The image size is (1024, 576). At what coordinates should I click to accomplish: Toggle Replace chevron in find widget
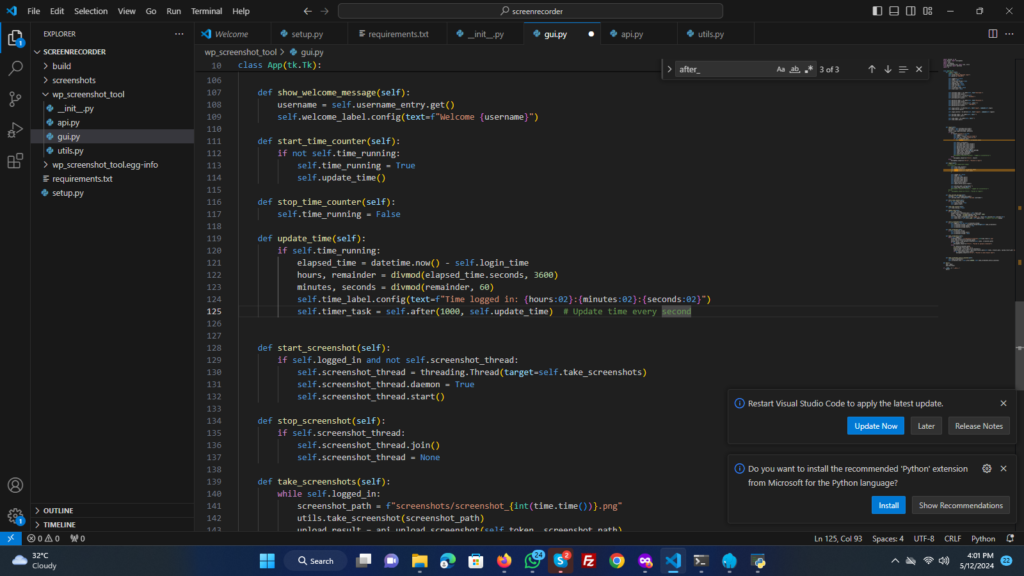[x=669, y=69]
